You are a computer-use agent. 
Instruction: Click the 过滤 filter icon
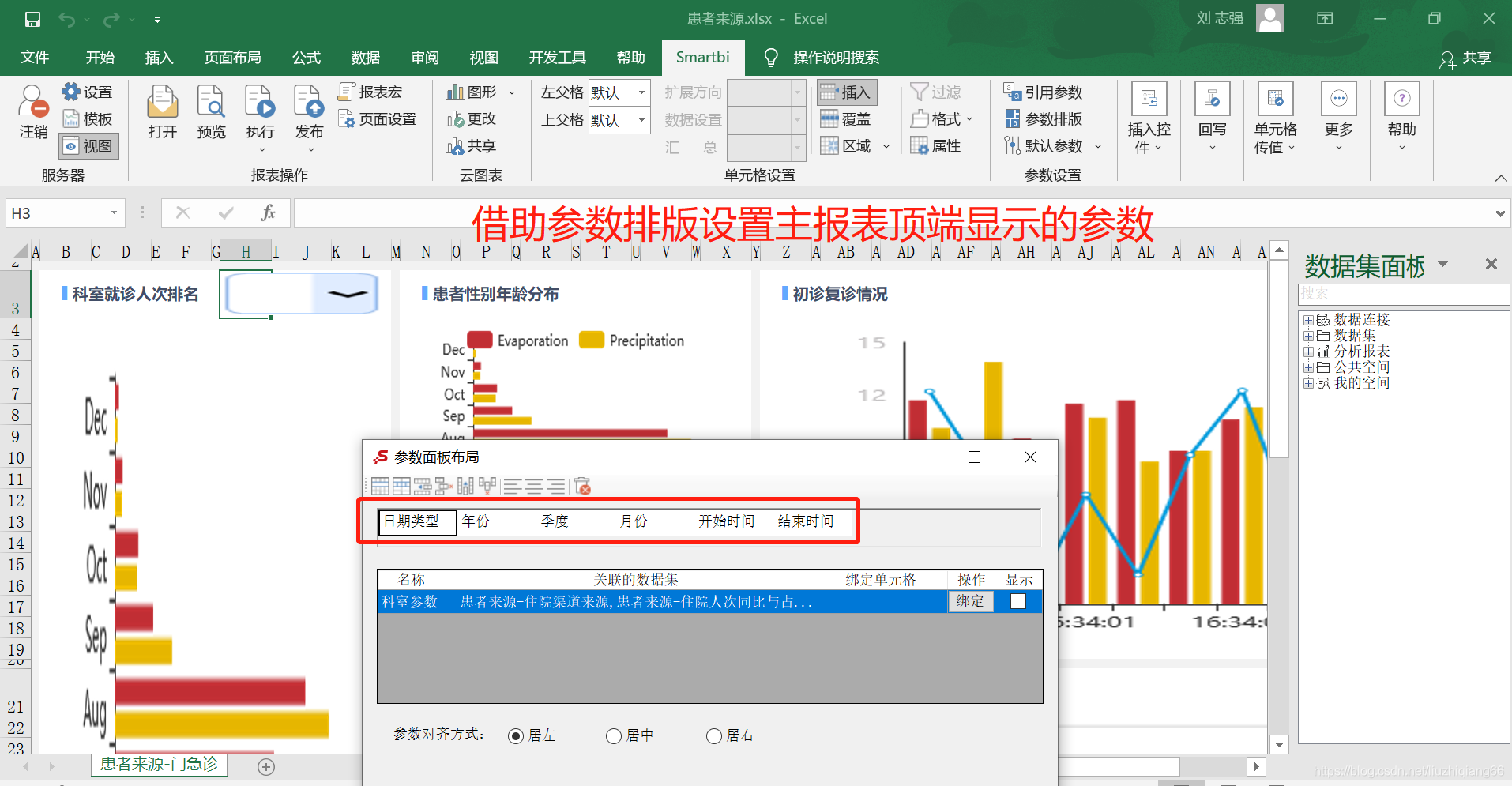(936, 92)
